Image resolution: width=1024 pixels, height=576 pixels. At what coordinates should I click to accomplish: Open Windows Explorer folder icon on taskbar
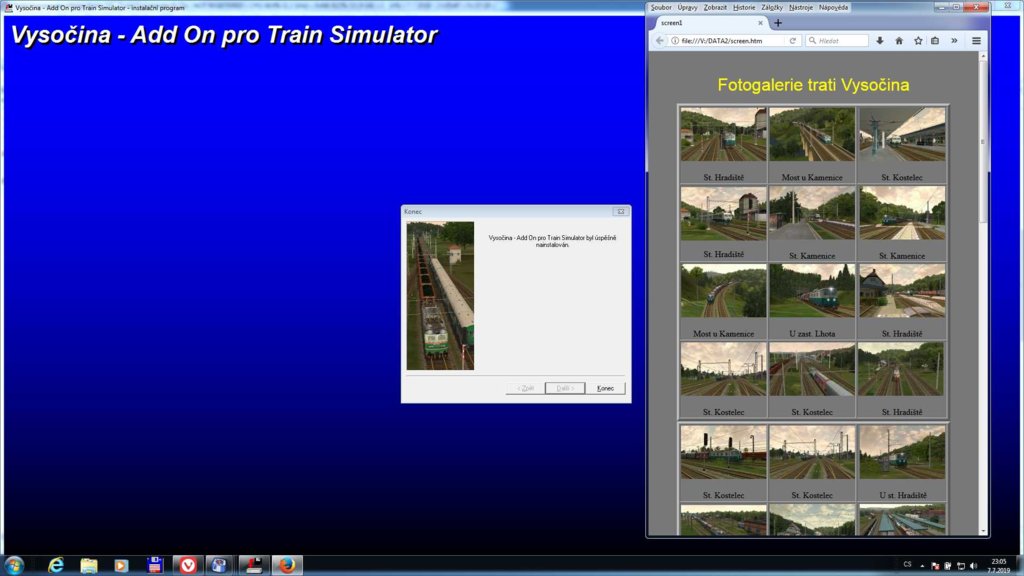[89, 565]
